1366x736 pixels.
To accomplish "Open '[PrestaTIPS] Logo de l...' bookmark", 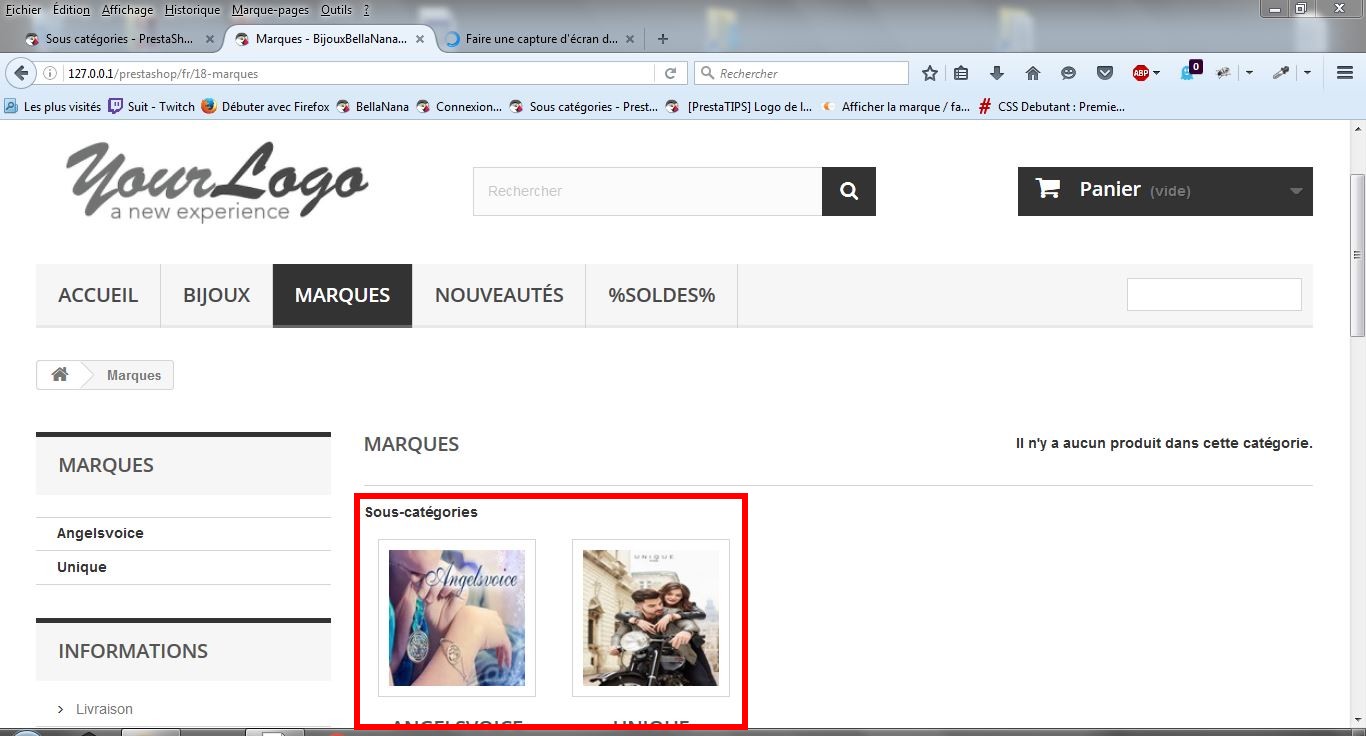I will 740,106.
